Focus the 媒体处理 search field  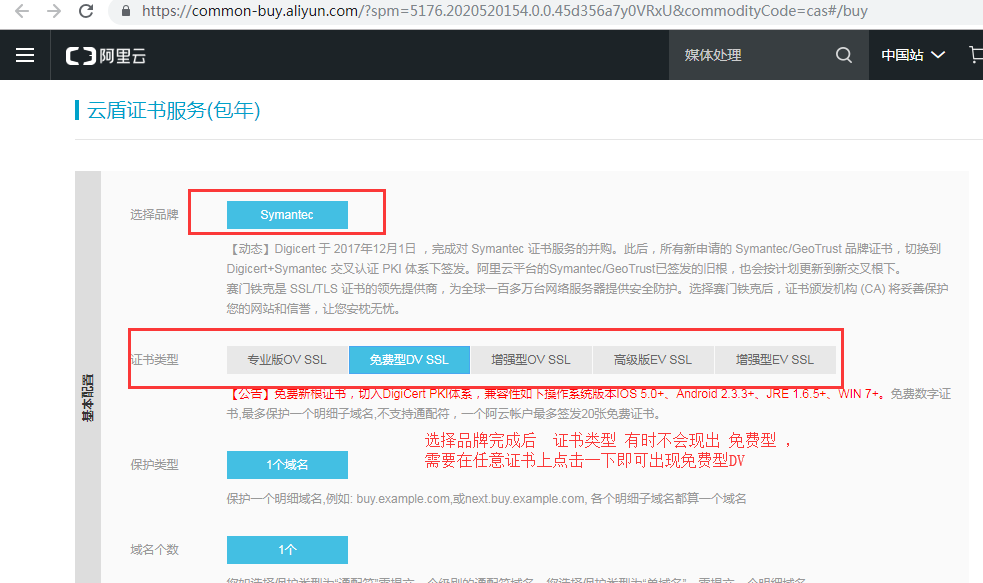coord(748,55)
